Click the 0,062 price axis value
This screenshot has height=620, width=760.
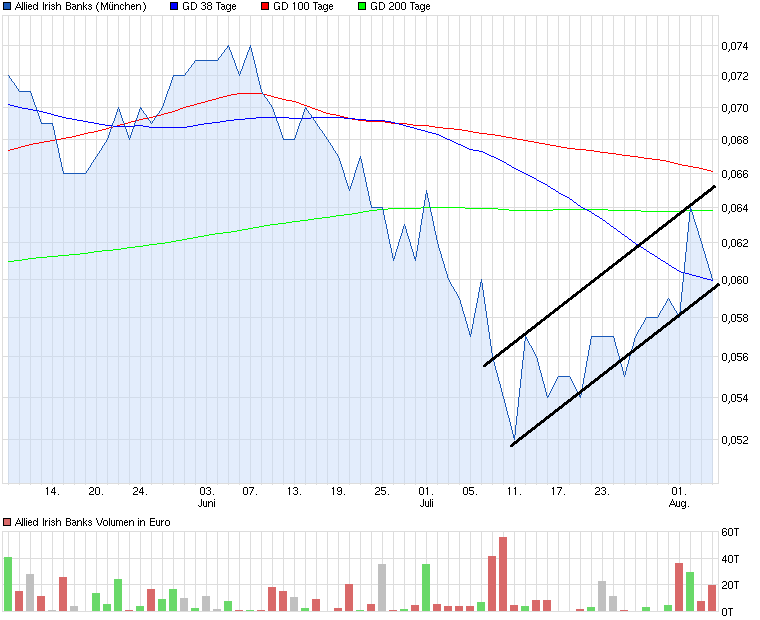coord(735,243)
